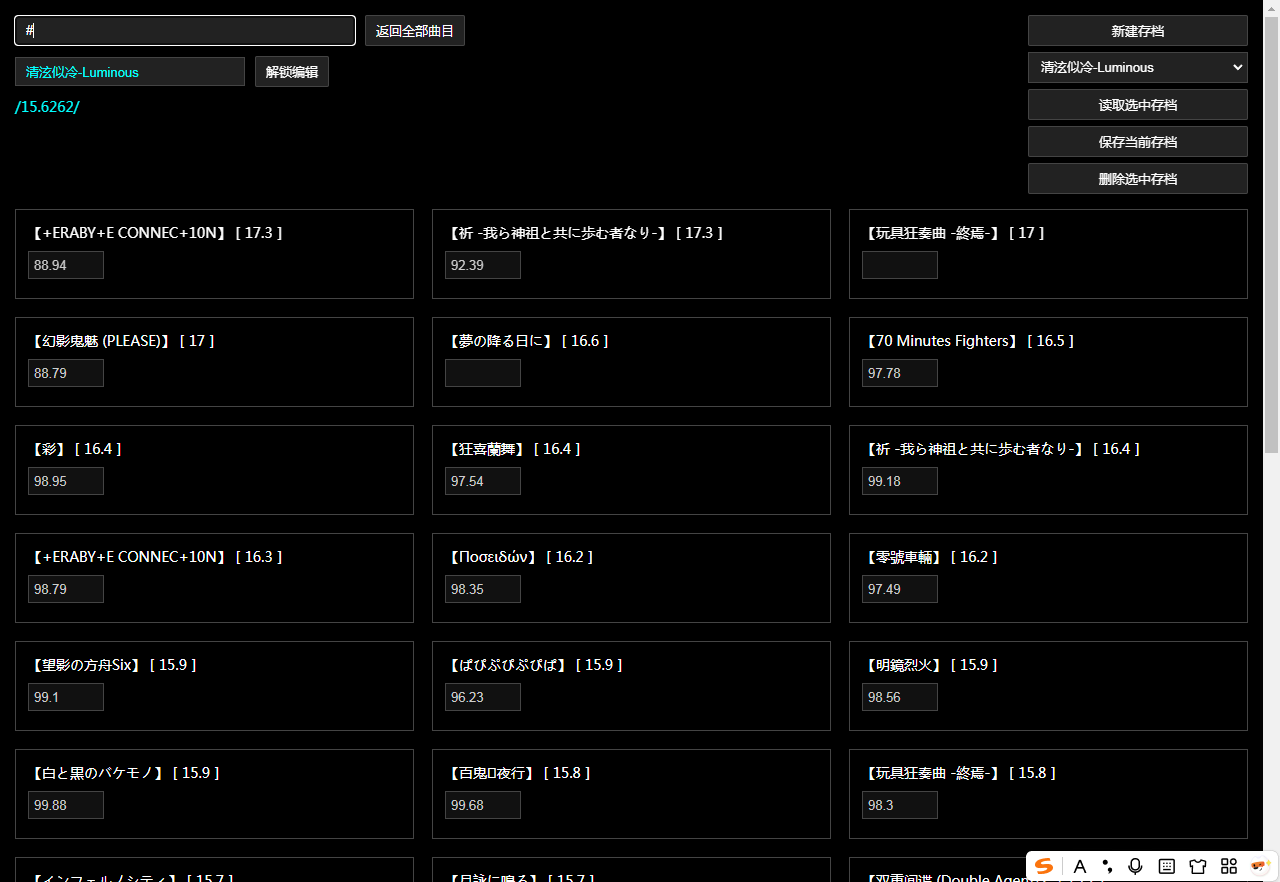Click the player name field 清泫似冷-Luminous
Image resolution: width=1280 pixels, height=882 pixels.
[130, 72]
